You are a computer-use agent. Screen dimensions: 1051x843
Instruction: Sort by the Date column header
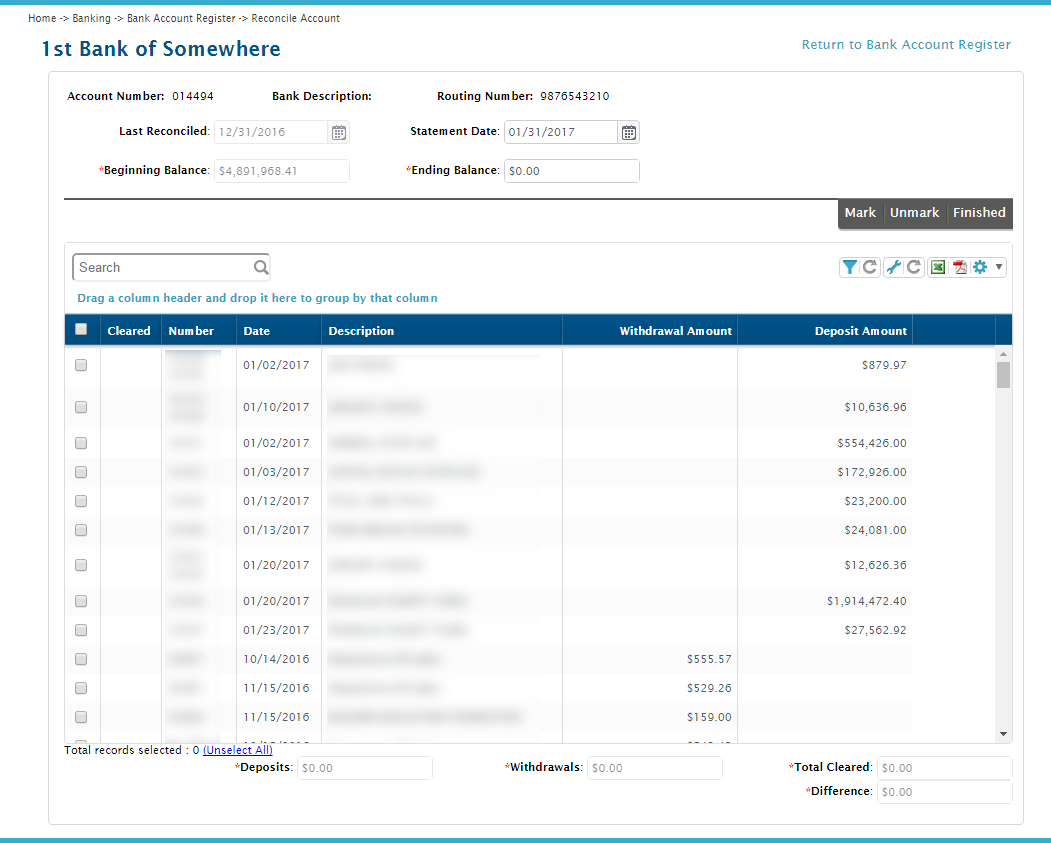(256, 331)
